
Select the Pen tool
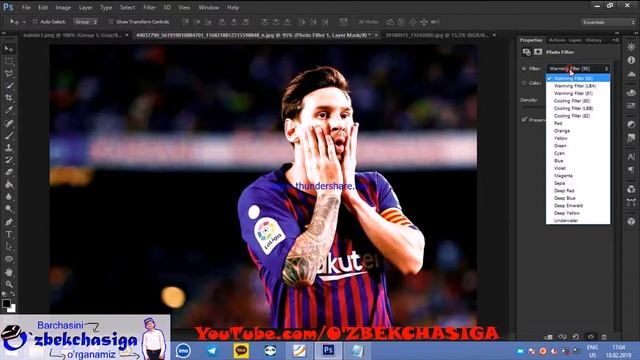(x=9, y=222)
